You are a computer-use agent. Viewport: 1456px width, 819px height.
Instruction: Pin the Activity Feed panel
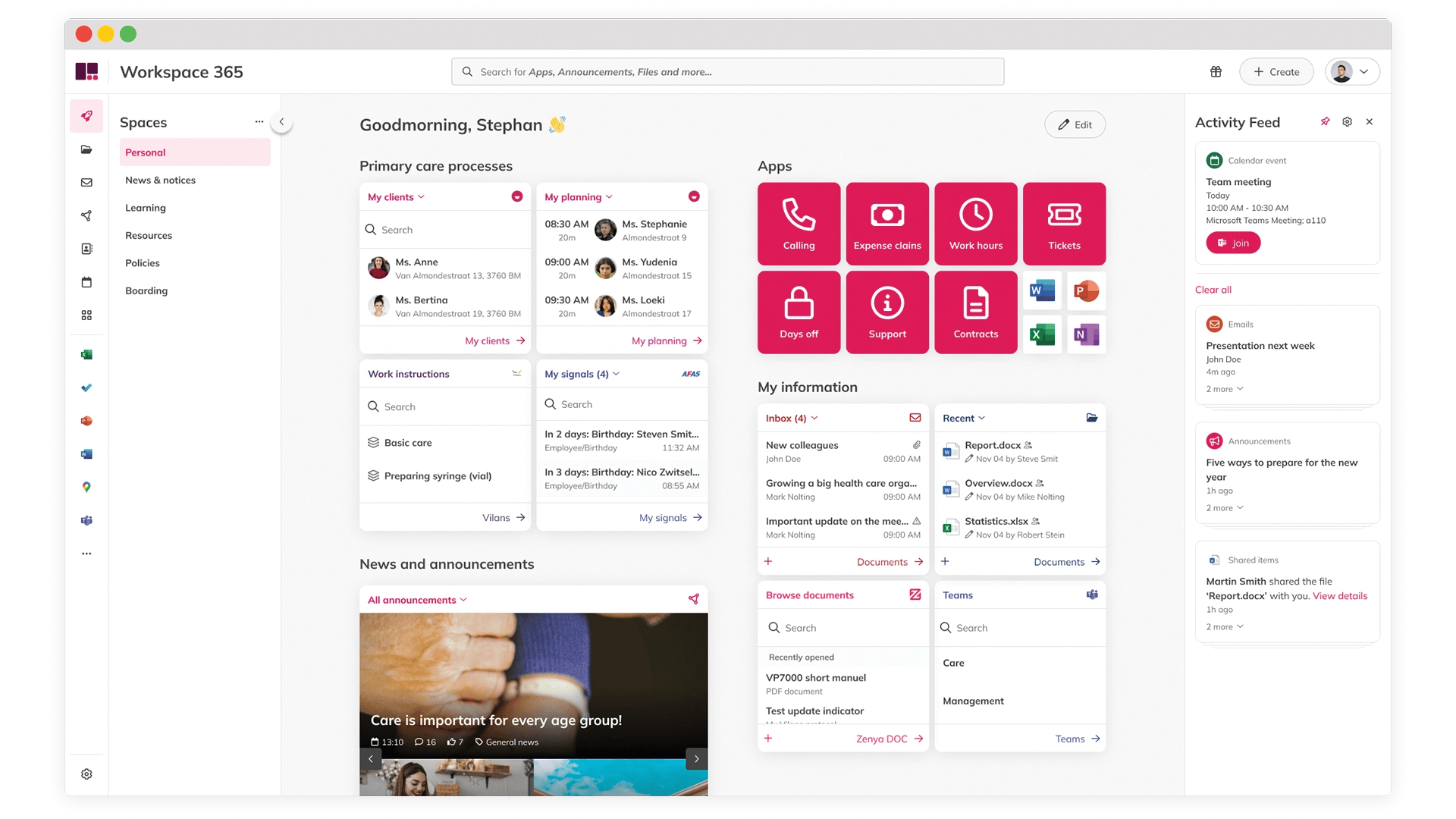coord(1325,121)
